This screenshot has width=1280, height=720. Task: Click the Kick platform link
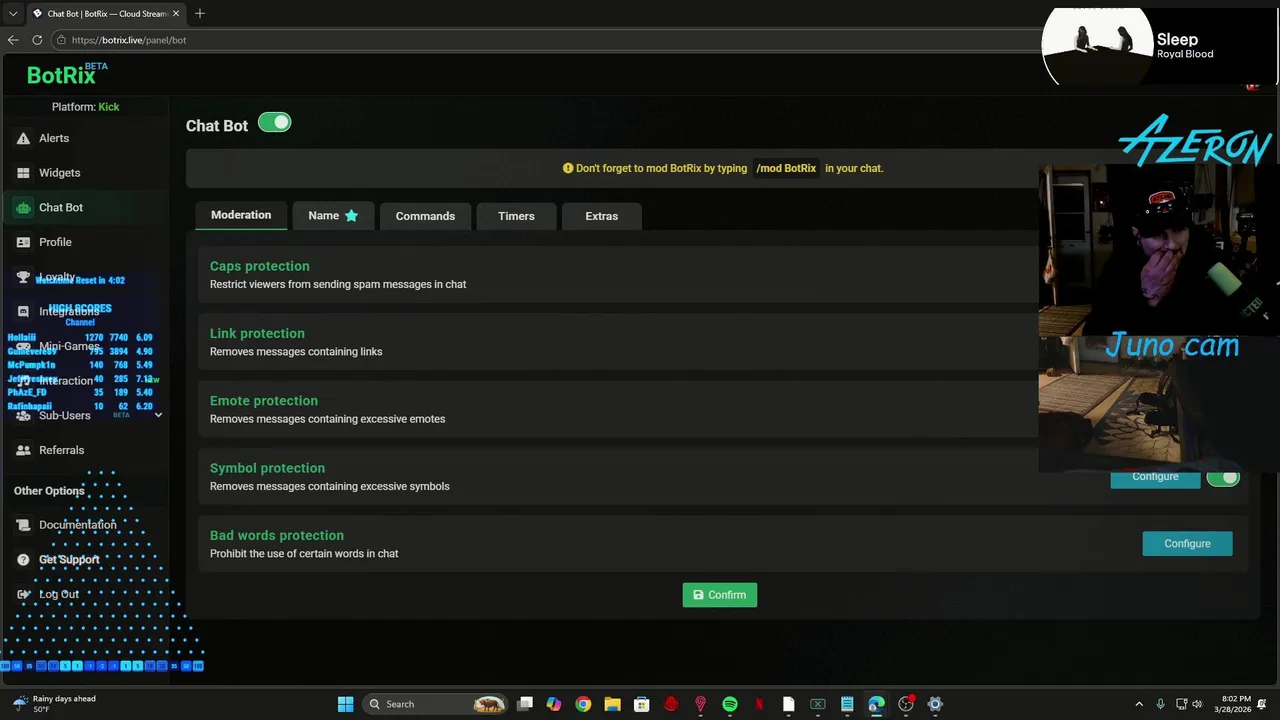[108, 107]
